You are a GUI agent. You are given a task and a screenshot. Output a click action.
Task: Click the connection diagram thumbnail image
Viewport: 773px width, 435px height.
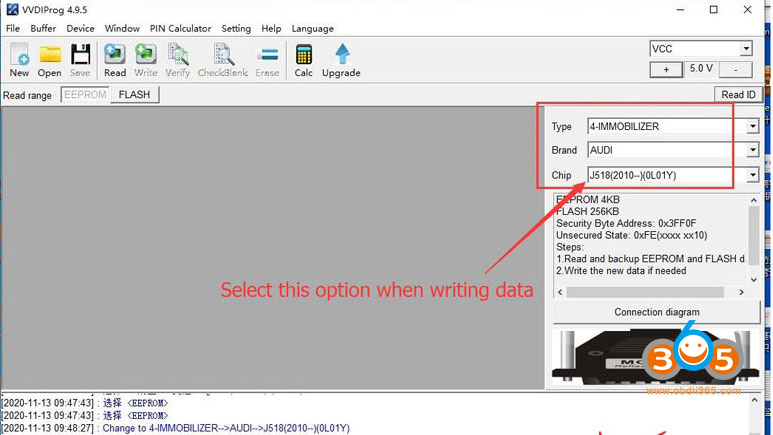656,358
